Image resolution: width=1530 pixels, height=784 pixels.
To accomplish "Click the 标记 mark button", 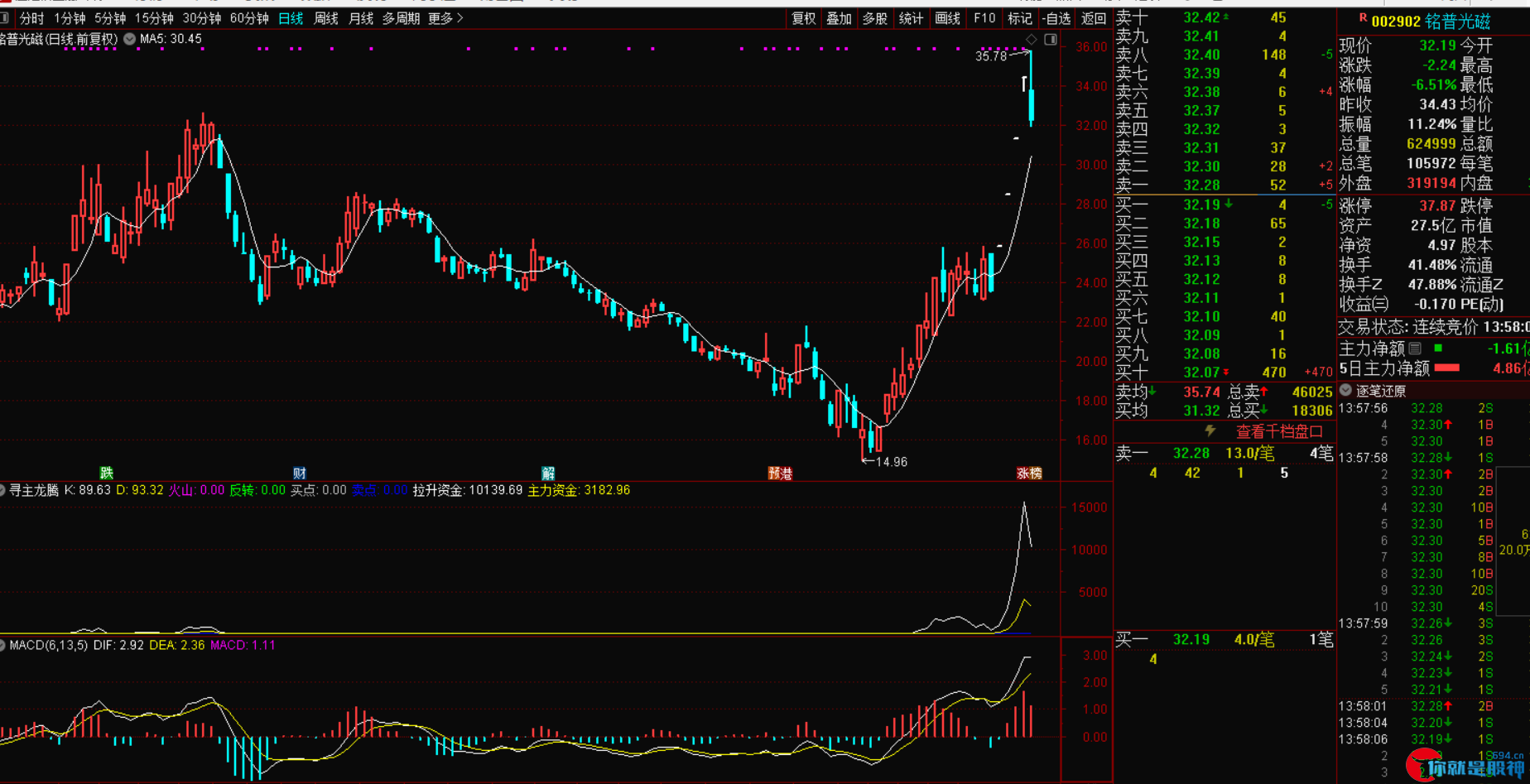I will (1019, 18).
